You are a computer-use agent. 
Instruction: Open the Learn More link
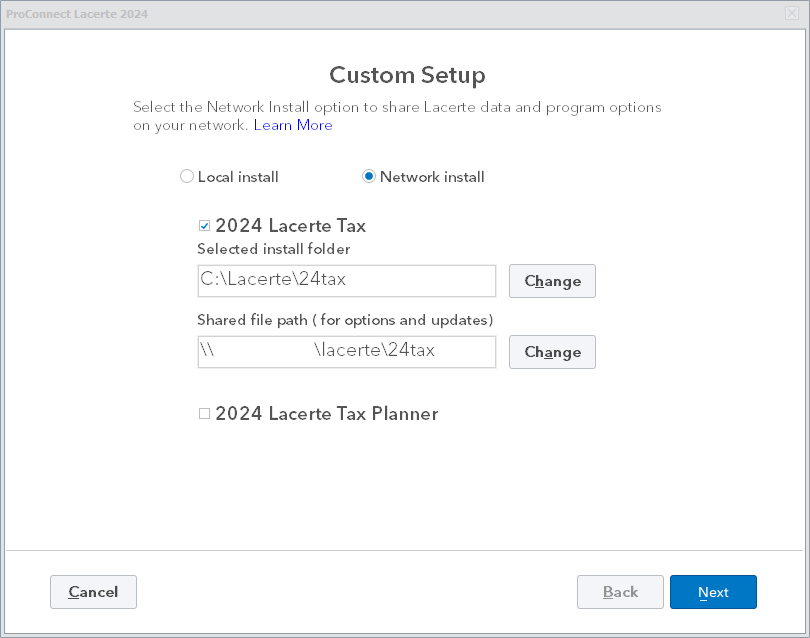point(293,125)
